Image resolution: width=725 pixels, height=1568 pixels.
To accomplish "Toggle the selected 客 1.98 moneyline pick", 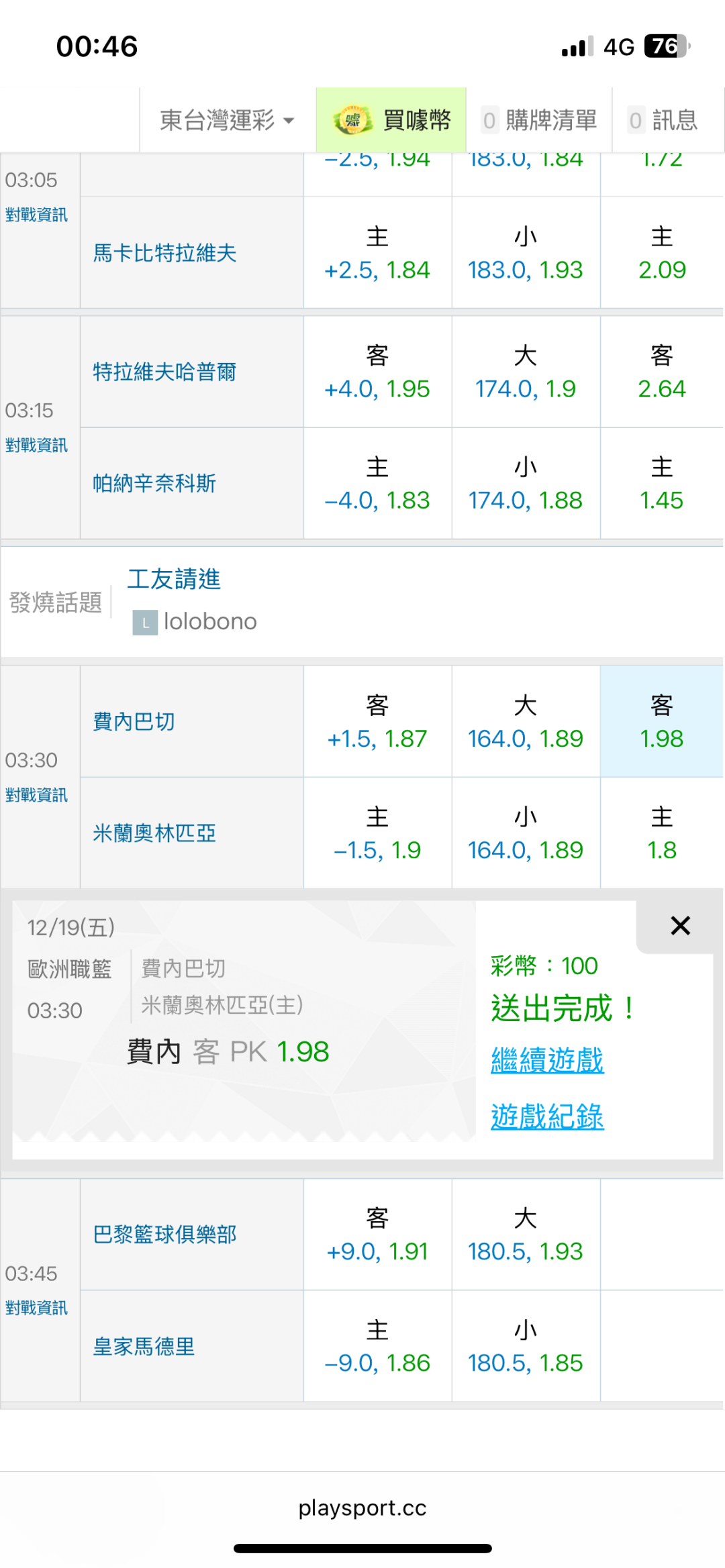I will [661, 722].
